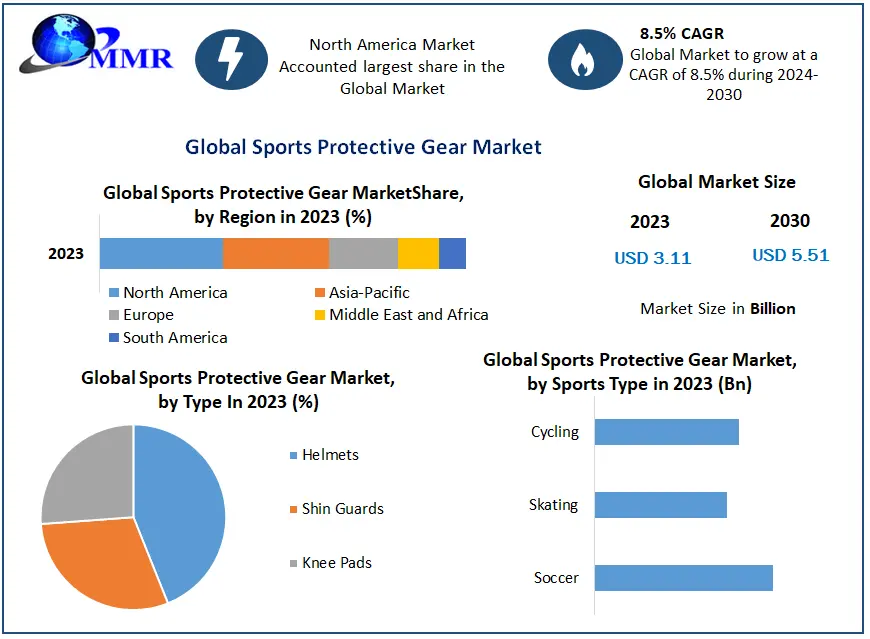Click the Shin Guards legend marker
This screenshot has width=870, height=639.
point(293,509)
